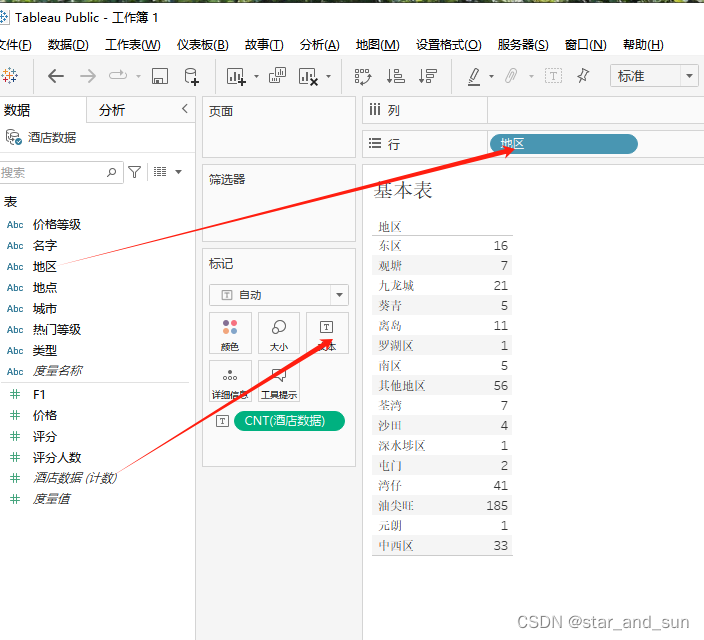The image size is (704, 640).
Task: Click the show mark labels T icon
Action: (x=553, y=76)
